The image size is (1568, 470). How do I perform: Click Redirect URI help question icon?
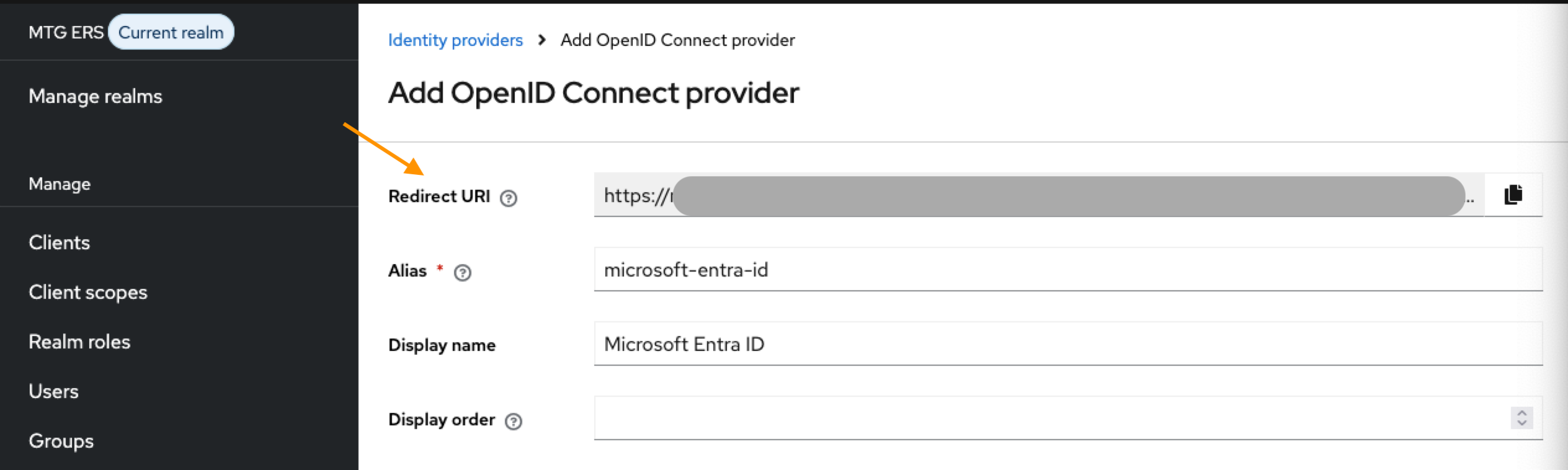[x=509, y=198]
